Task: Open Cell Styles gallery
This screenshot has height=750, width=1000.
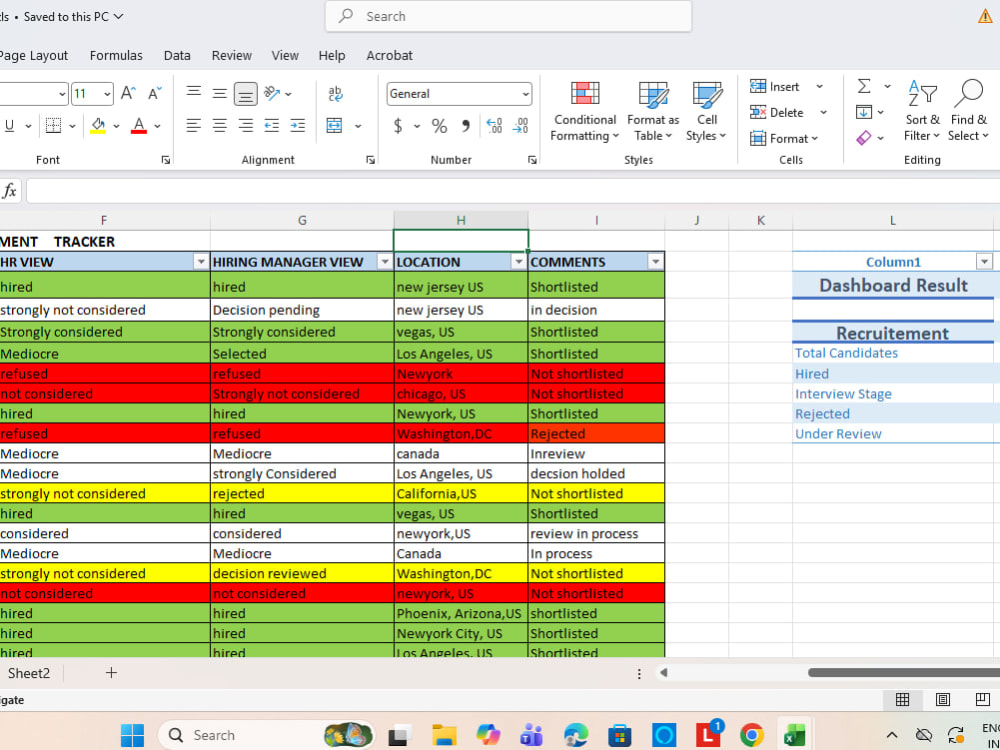Action: 707,112
